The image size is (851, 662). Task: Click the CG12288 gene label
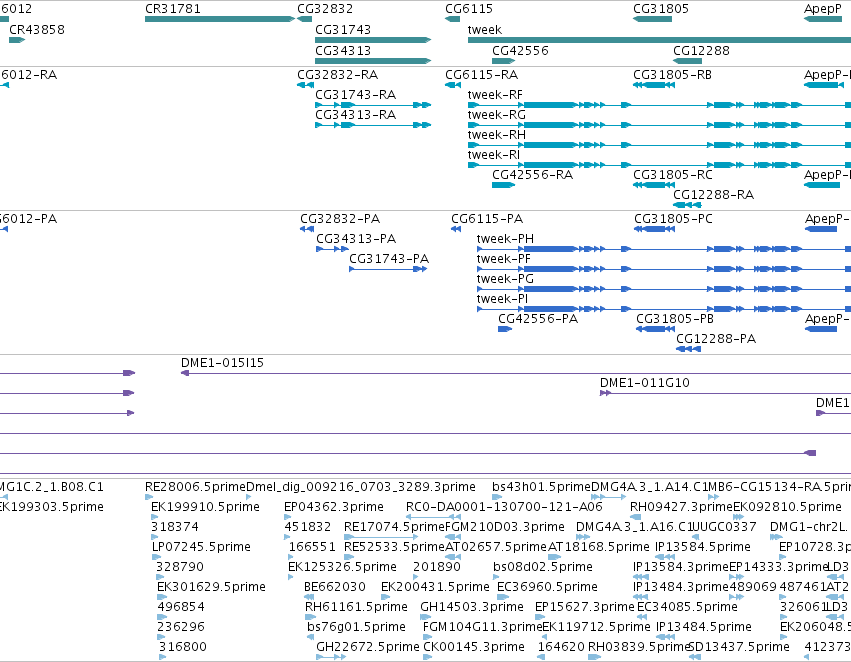(701, 50)
